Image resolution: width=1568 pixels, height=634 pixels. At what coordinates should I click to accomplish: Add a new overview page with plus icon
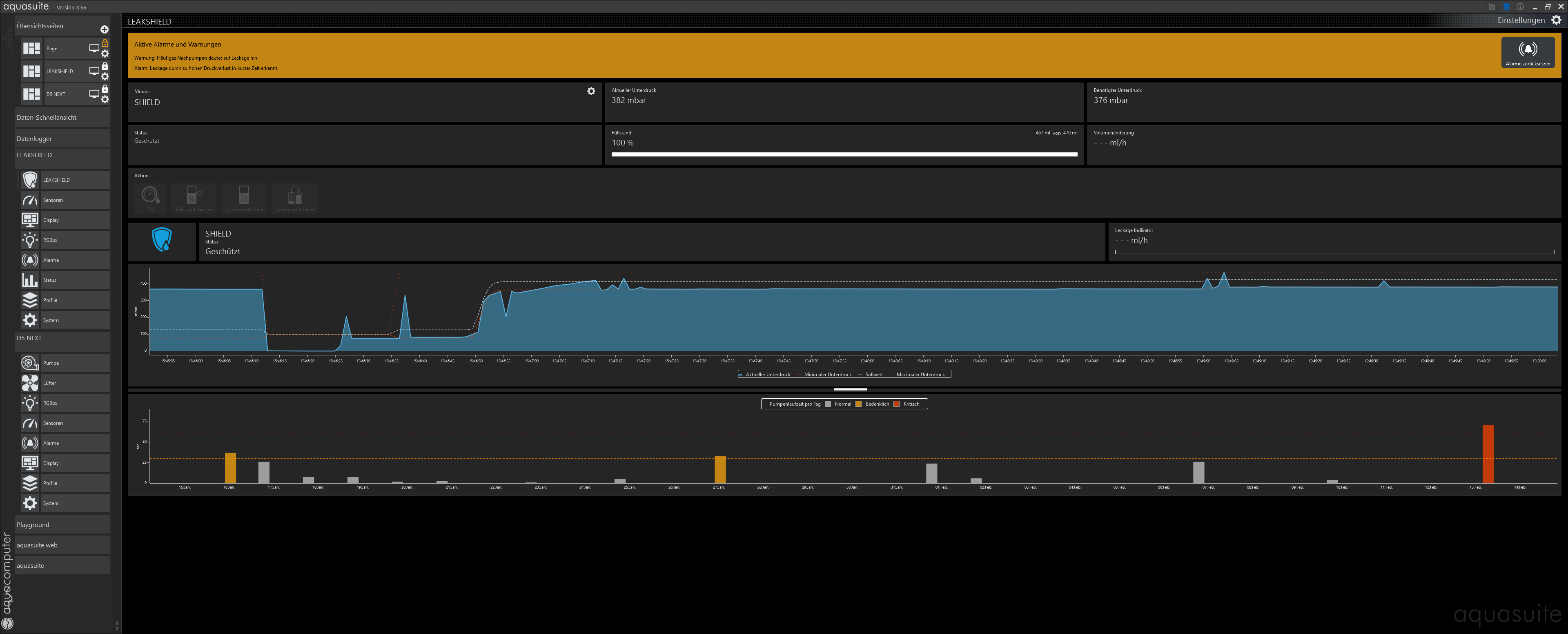104,29
